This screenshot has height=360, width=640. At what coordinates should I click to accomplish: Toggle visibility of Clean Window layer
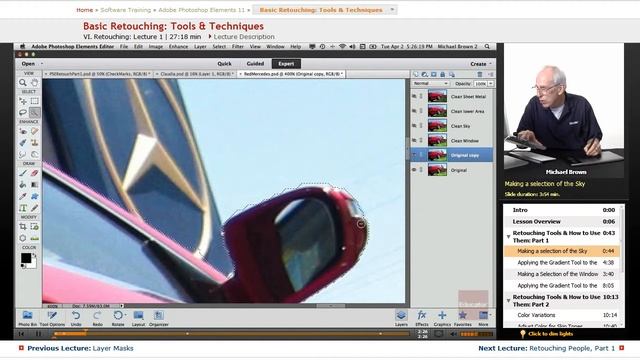tap(414, 140)
